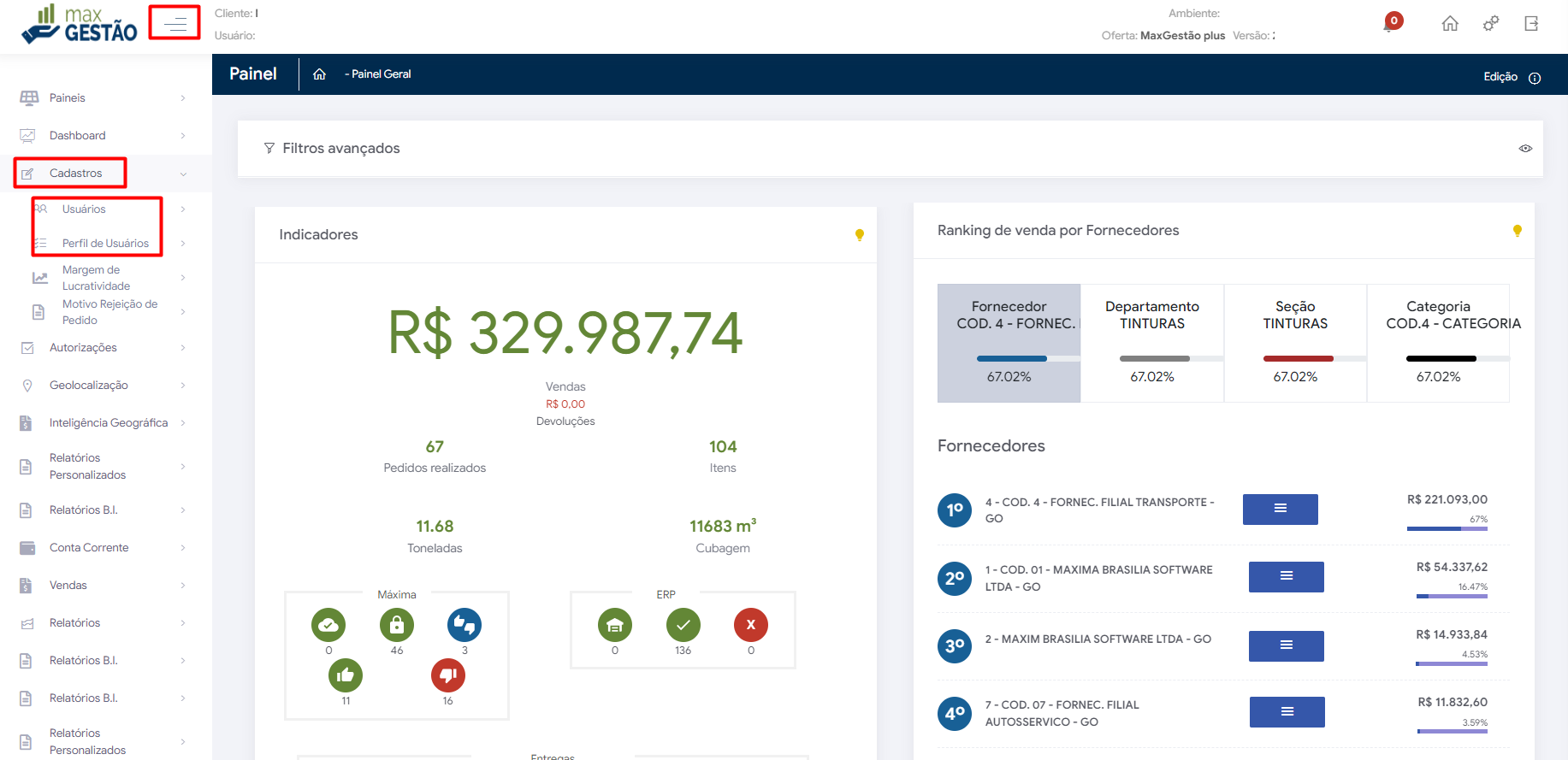Click the breadcrumb home icon
This screenshot has height=760, width=1568.
click(x=319, y=74)
